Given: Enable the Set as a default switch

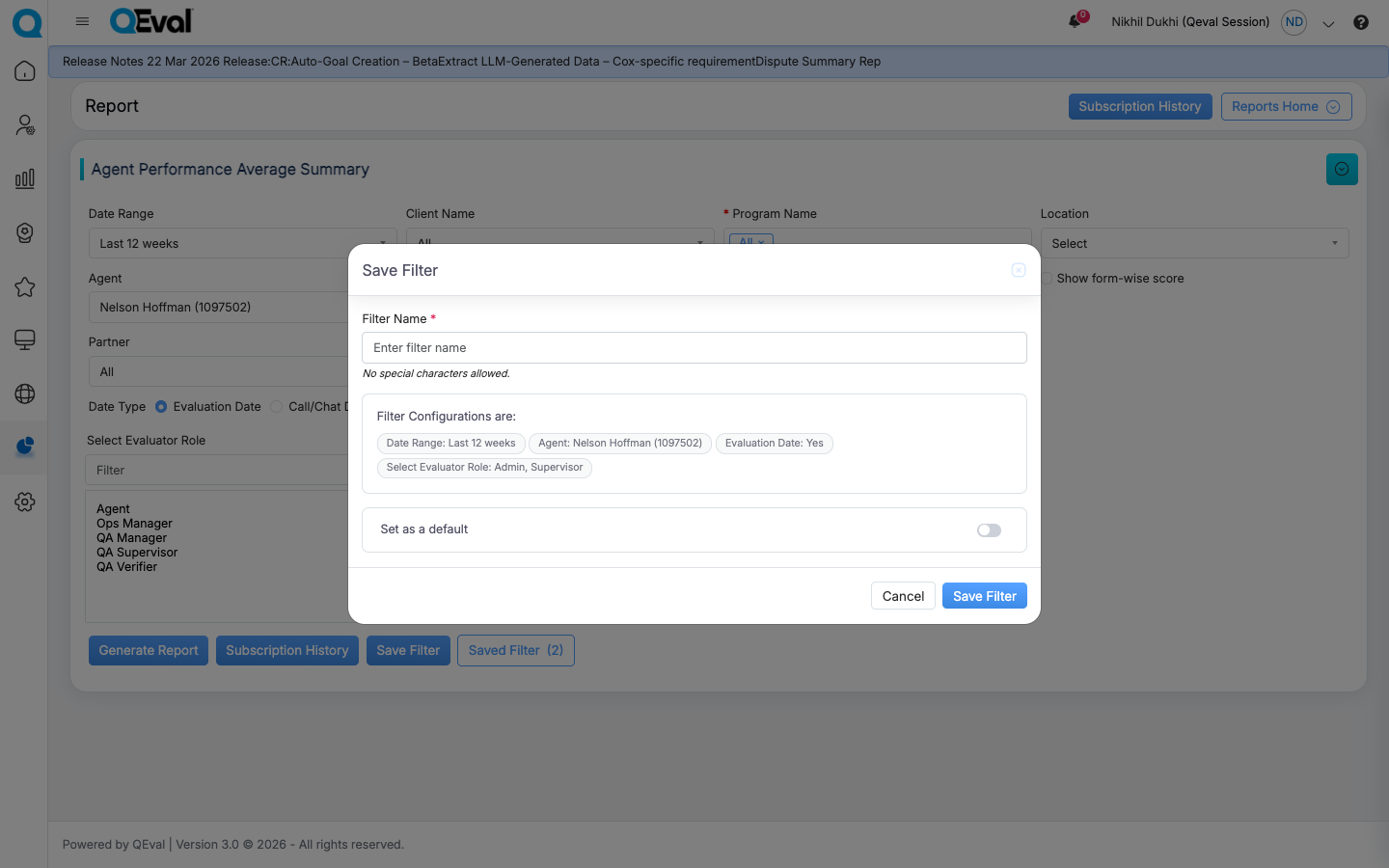Looking at the screenshot, I should [x=989, y=530].
